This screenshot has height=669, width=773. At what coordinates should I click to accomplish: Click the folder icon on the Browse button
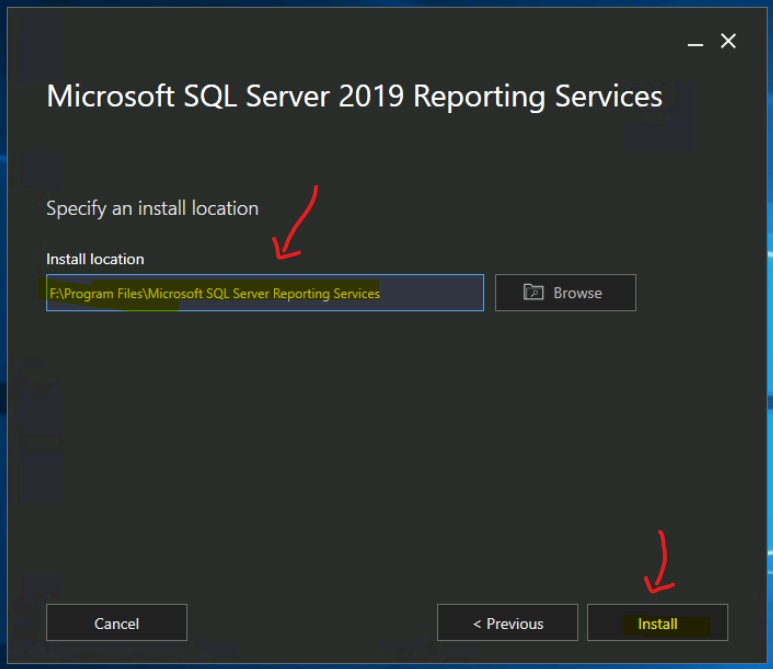pos(533,292)
